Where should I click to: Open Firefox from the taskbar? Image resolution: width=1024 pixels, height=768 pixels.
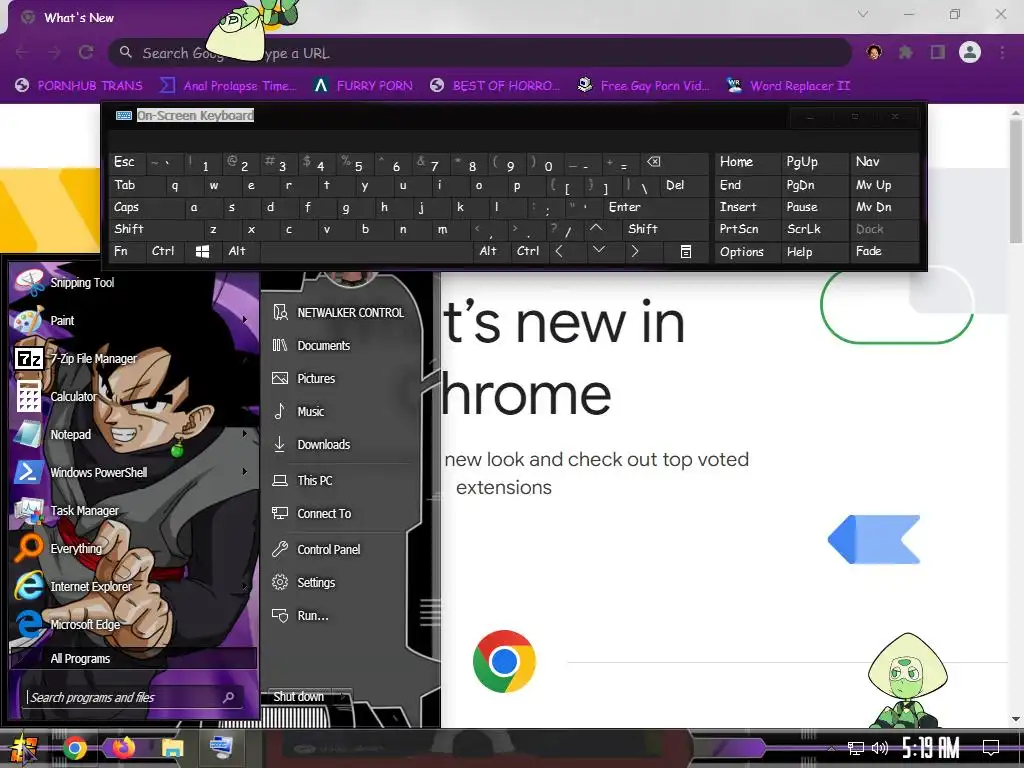click(123, 748)
